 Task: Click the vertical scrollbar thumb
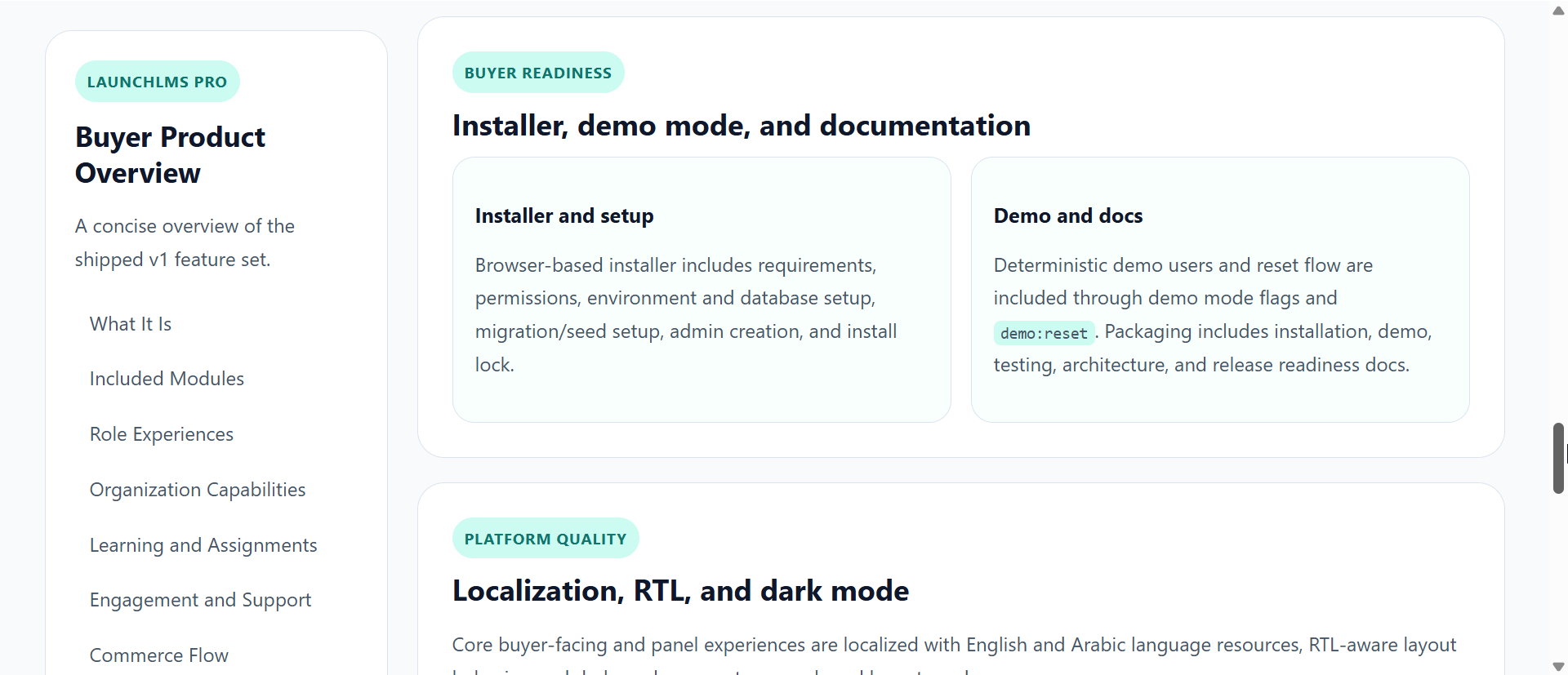pos(1558,457)
